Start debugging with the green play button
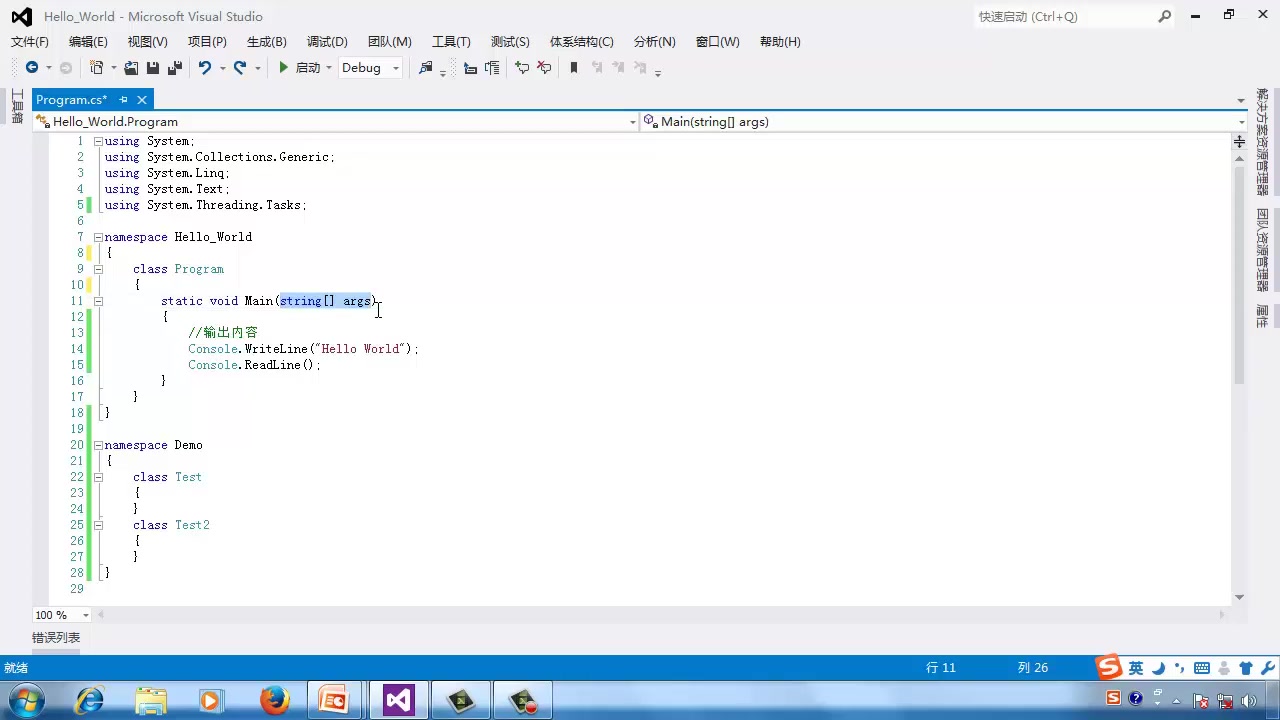Viewport: 1280px width, 720px height. coord(284,68)
